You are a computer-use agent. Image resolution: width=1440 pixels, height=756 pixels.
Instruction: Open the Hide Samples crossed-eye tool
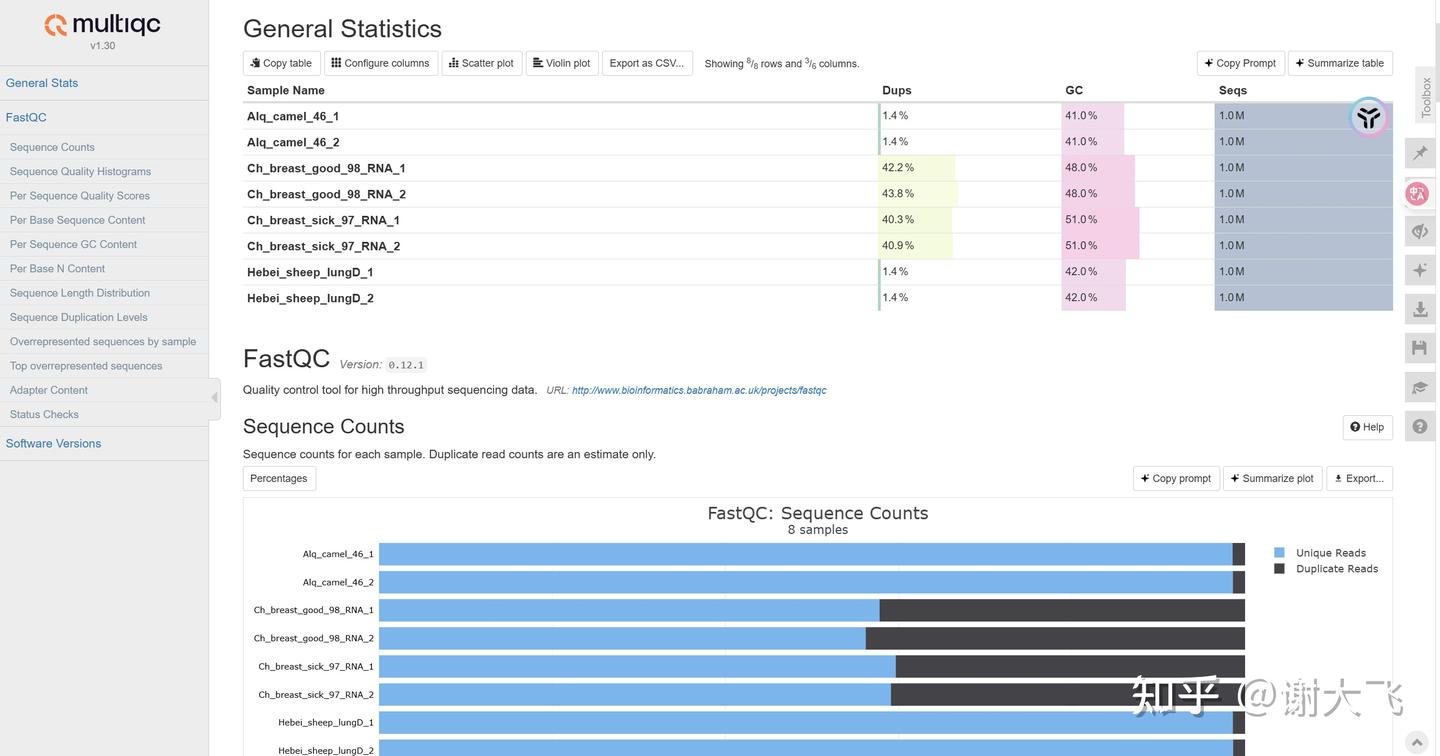click(x=1420, y=231)
